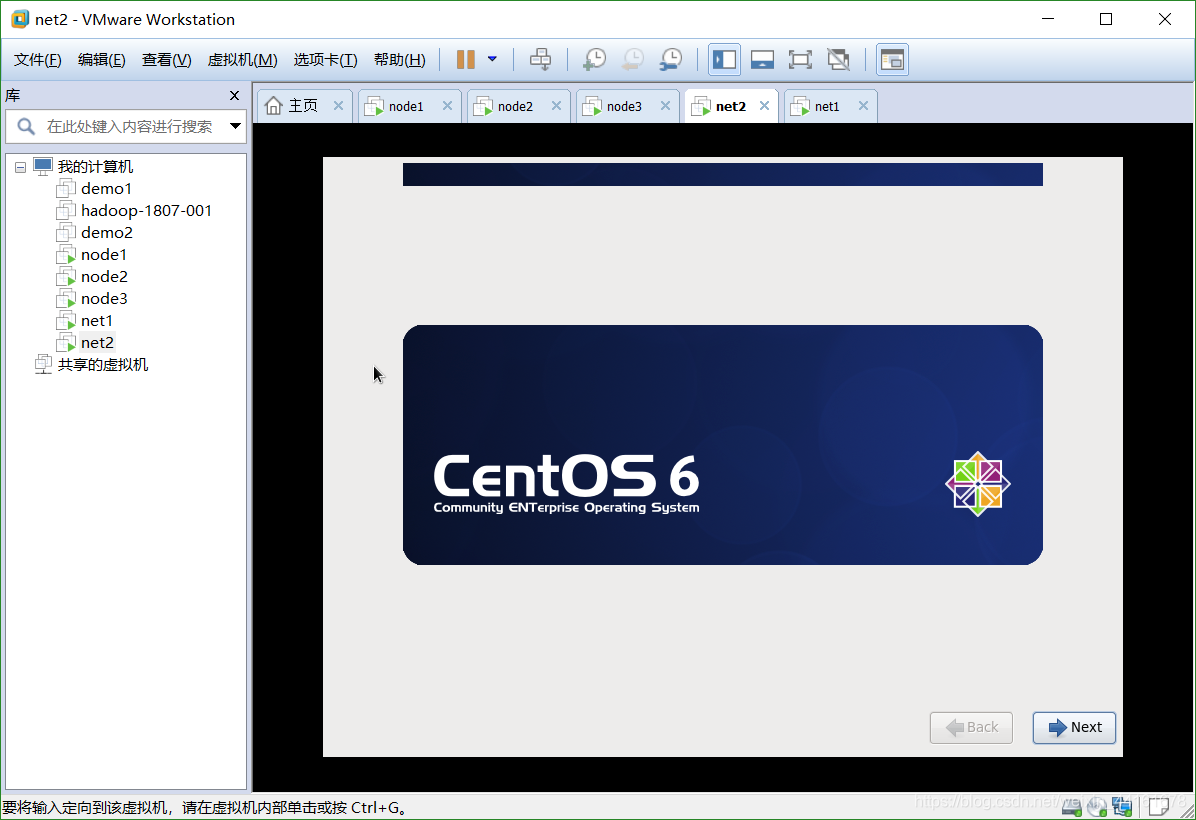
Task: Select net2 in the library tree
Action: 97,343
